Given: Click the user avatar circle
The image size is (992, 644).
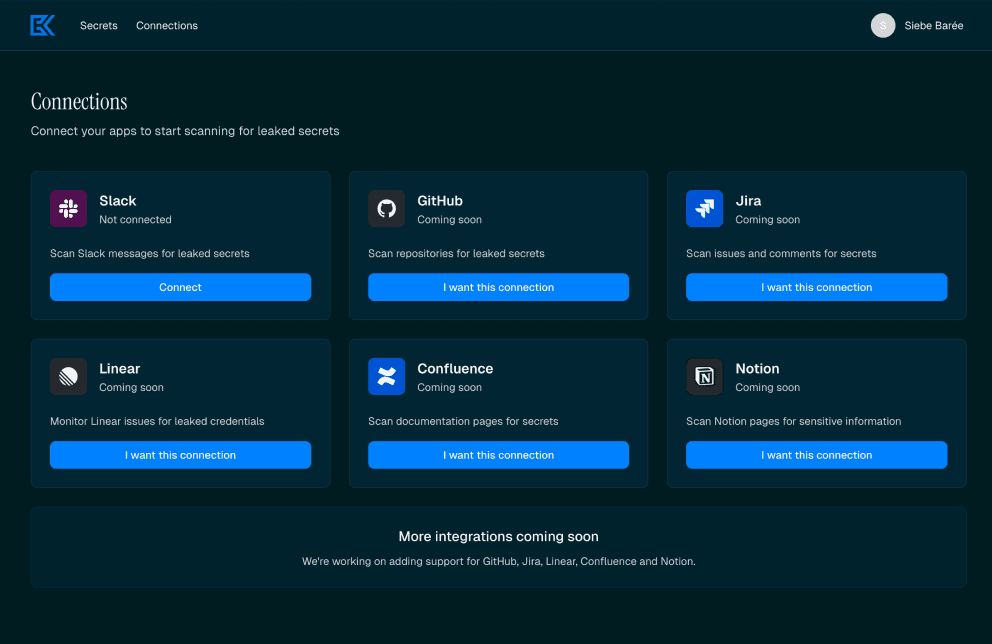Looking at the screenshot, I should click(883, 26).
